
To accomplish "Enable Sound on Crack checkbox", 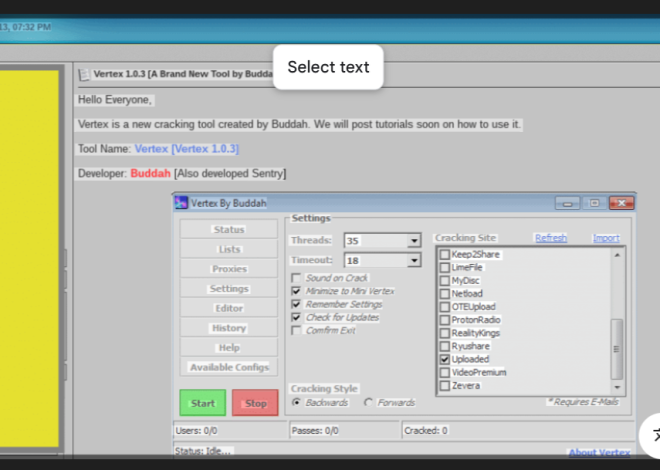I will coord(296,278).
